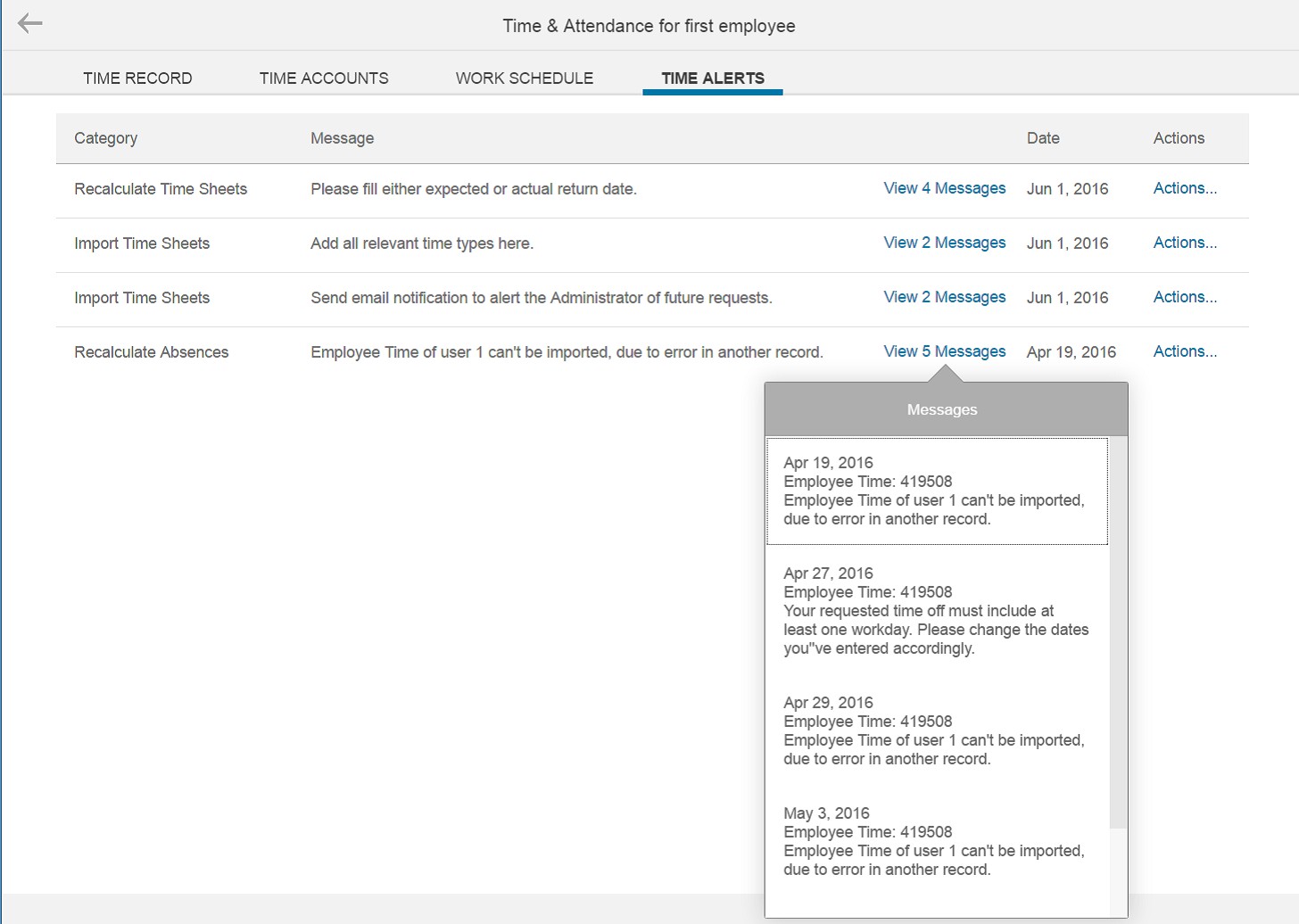
Task: Click the Apr 29, 2016 message entry
Action: (936, 730)
